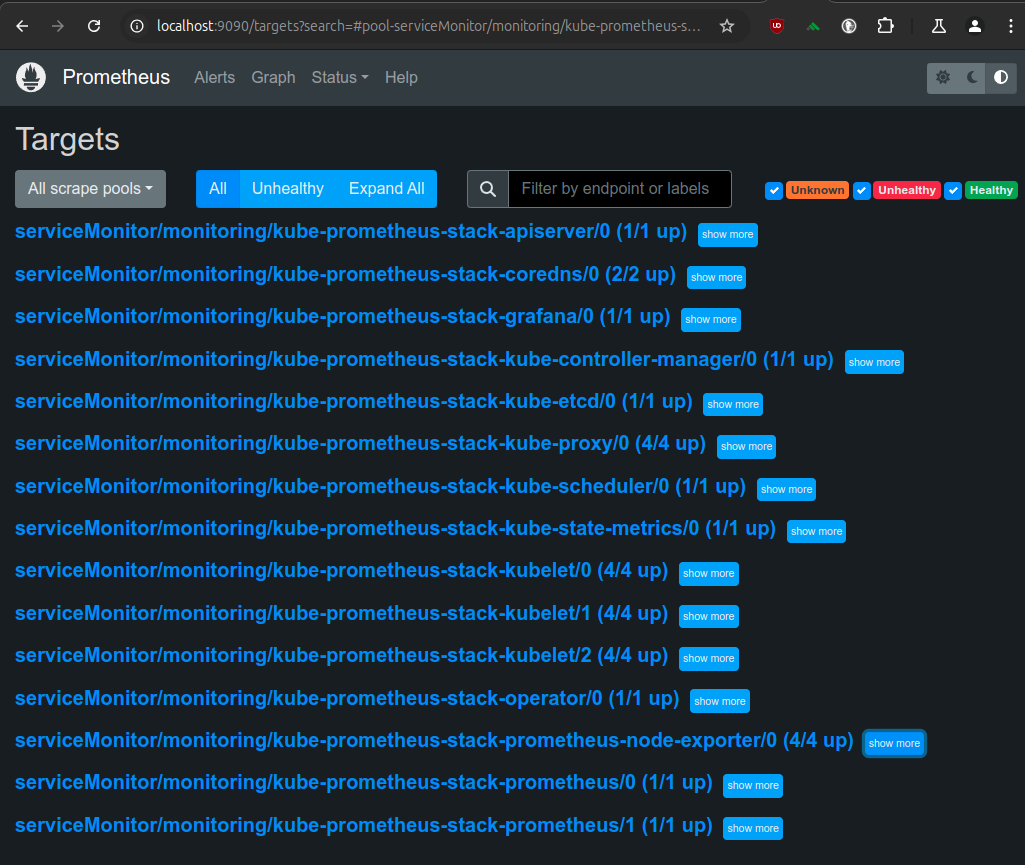The image size is (1025, 865).
Task: Open the kube-state-metrics/0 scrape pool link
Action: 395,528
